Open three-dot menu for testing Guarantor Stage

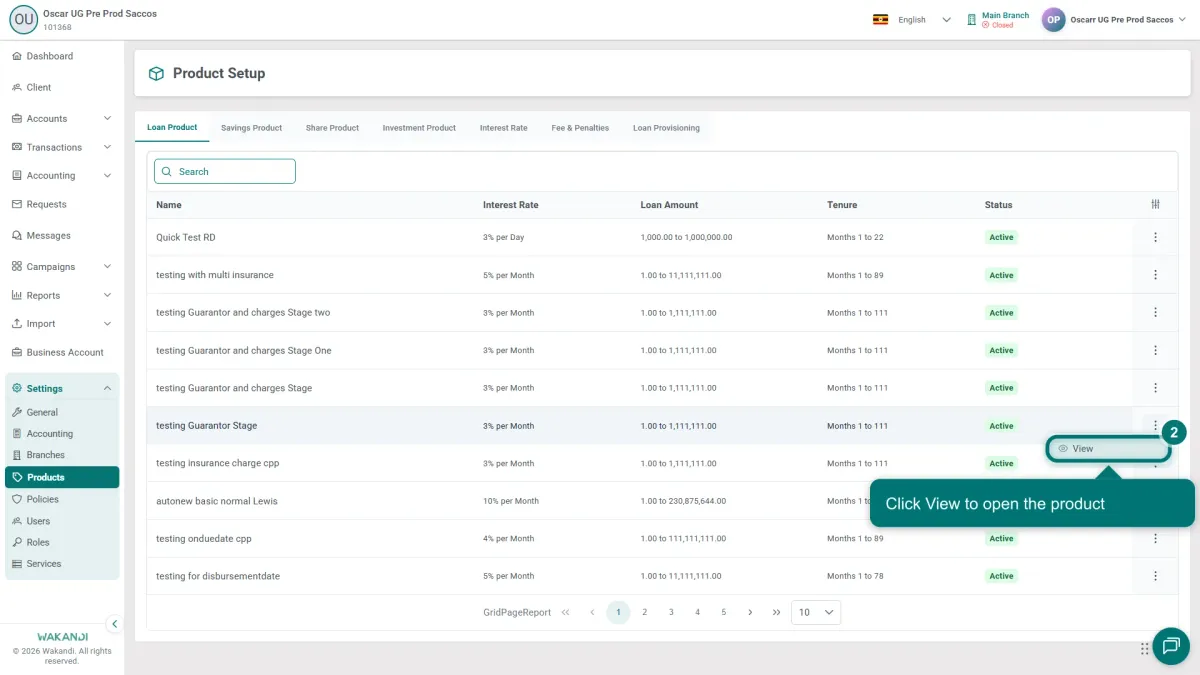tap(1155, 425)
